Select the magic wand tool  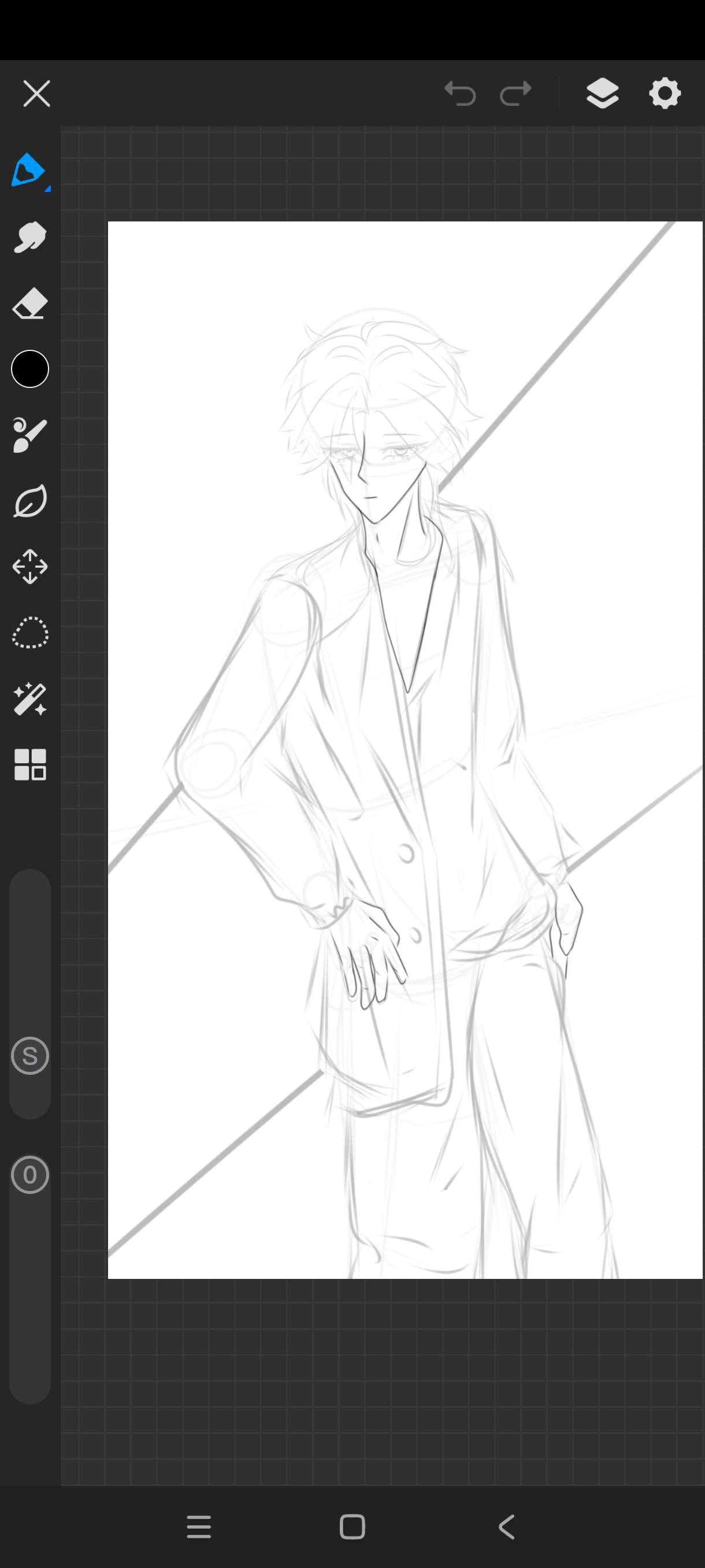(30, 699)
